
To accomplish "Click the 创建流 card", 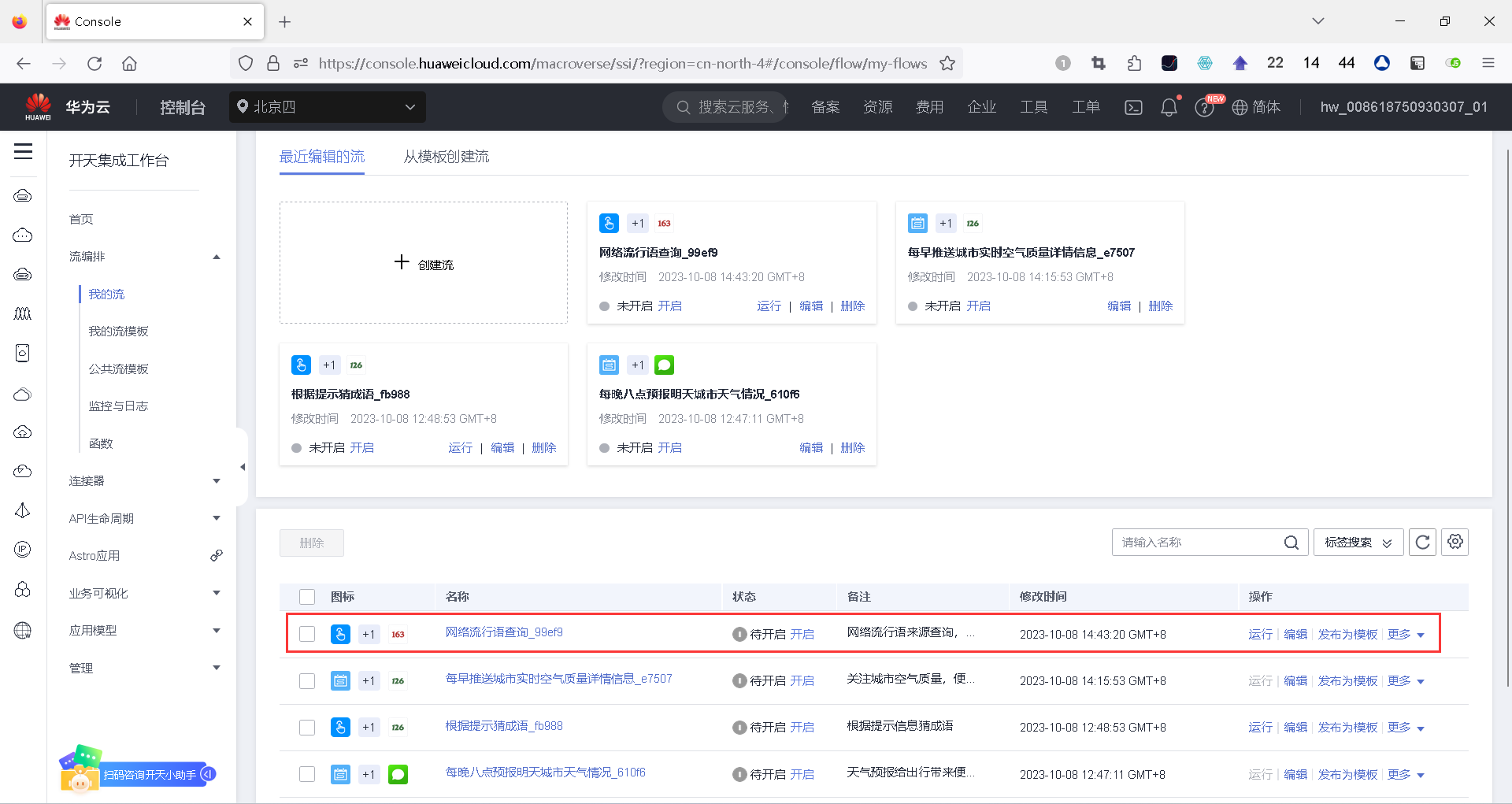I will (x=424, y=263).
